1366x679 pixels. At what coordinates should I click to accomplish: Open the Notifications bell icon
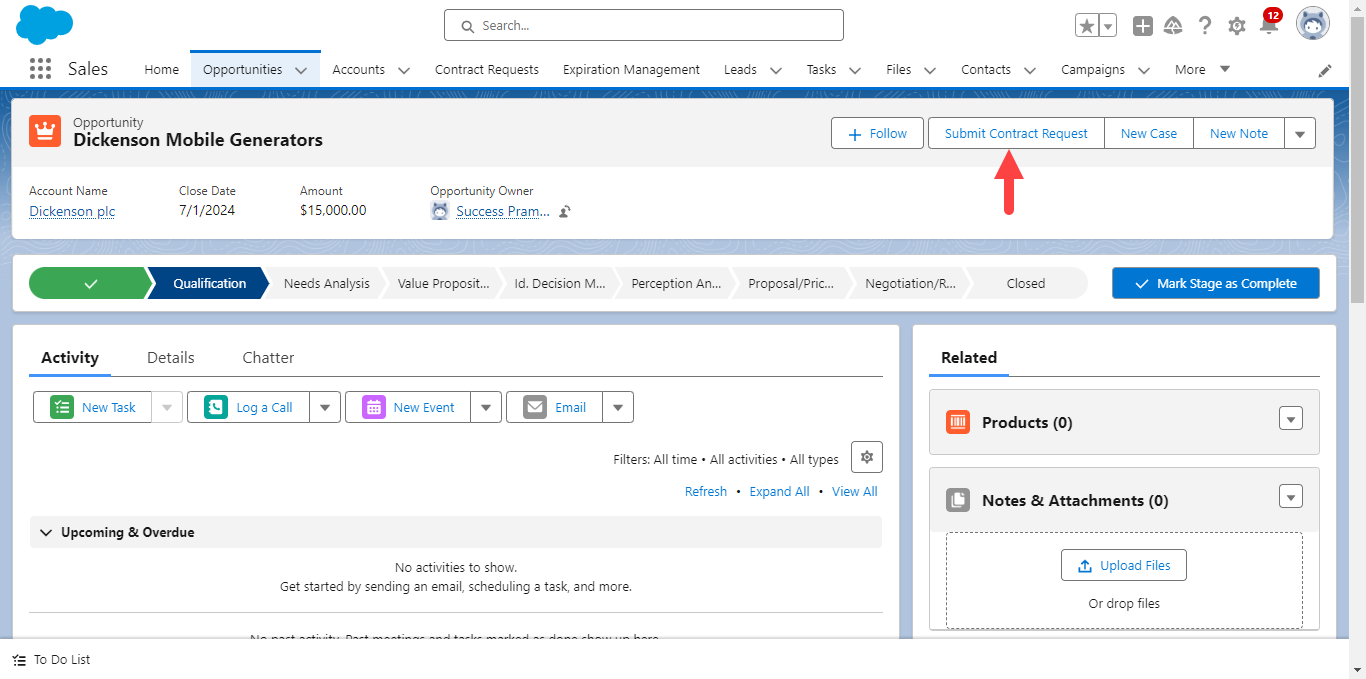1269,26
